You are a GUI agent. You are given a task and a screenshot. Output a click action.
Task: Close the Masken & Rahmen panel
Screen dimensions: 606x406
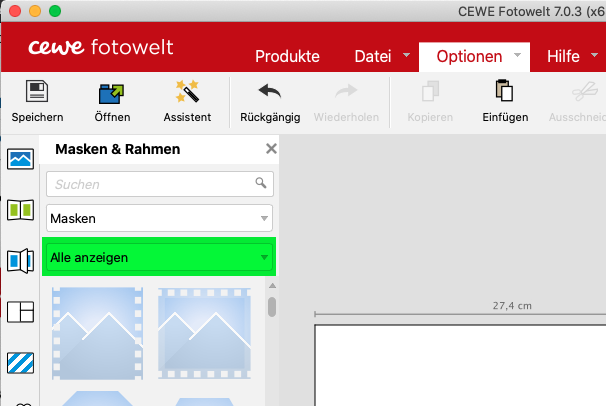pos(271,148)
